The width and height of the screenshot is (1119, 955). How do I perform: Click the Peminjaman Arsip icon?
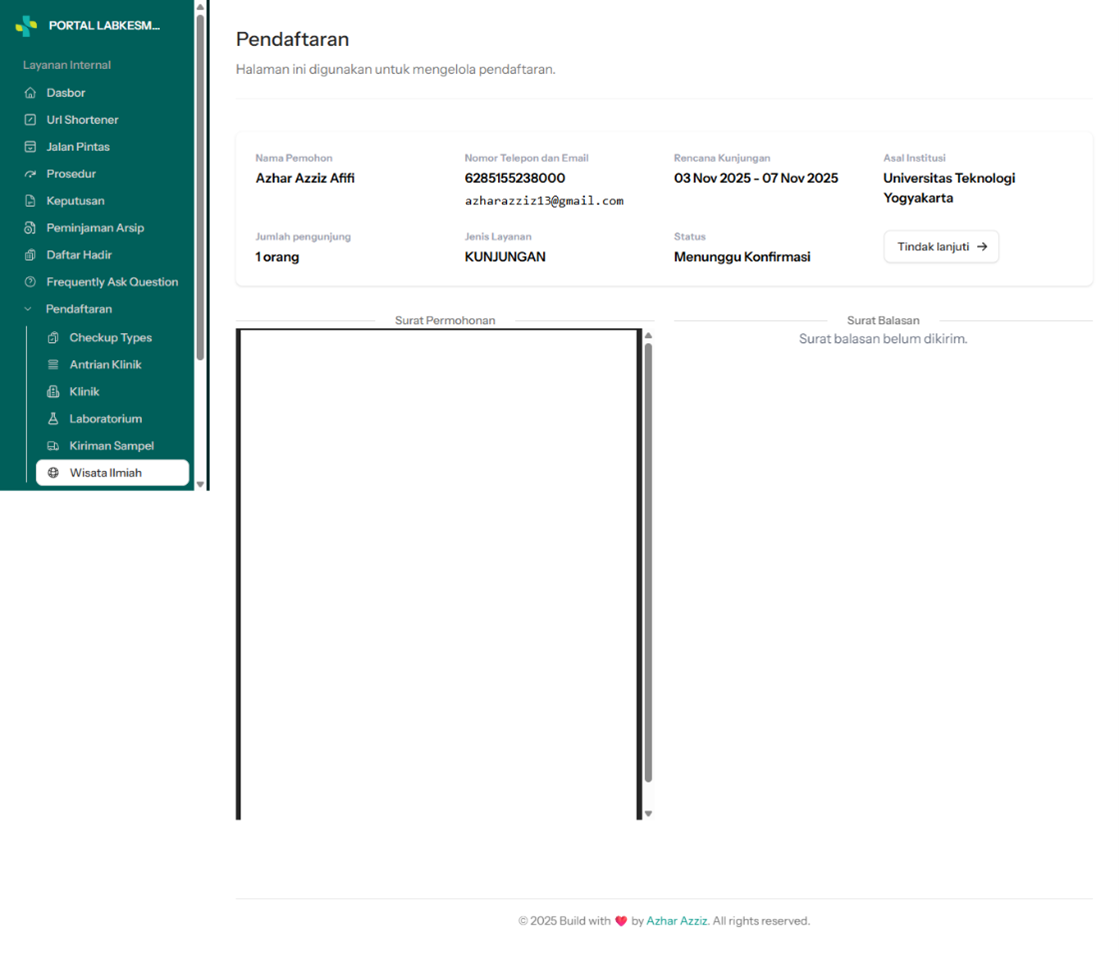(30, 228)
